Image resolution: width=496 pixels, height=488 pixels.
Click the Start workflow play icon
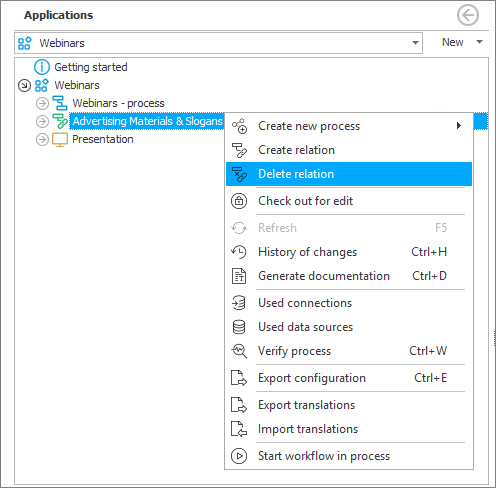[x=239, y=456]
